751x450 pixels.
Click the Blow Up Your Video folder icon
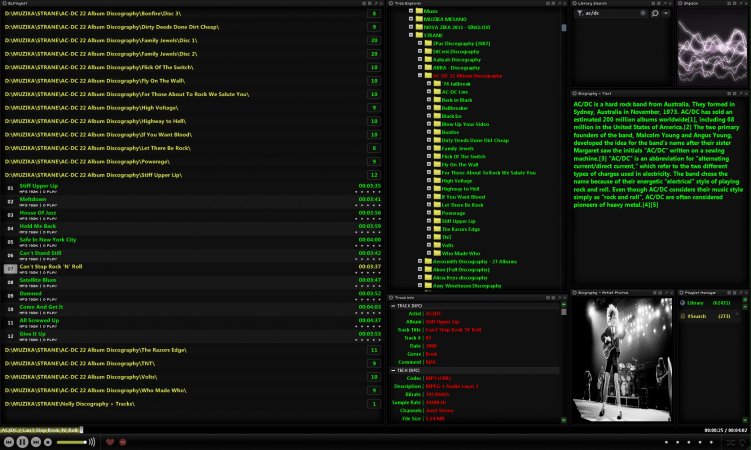[437, 124]
